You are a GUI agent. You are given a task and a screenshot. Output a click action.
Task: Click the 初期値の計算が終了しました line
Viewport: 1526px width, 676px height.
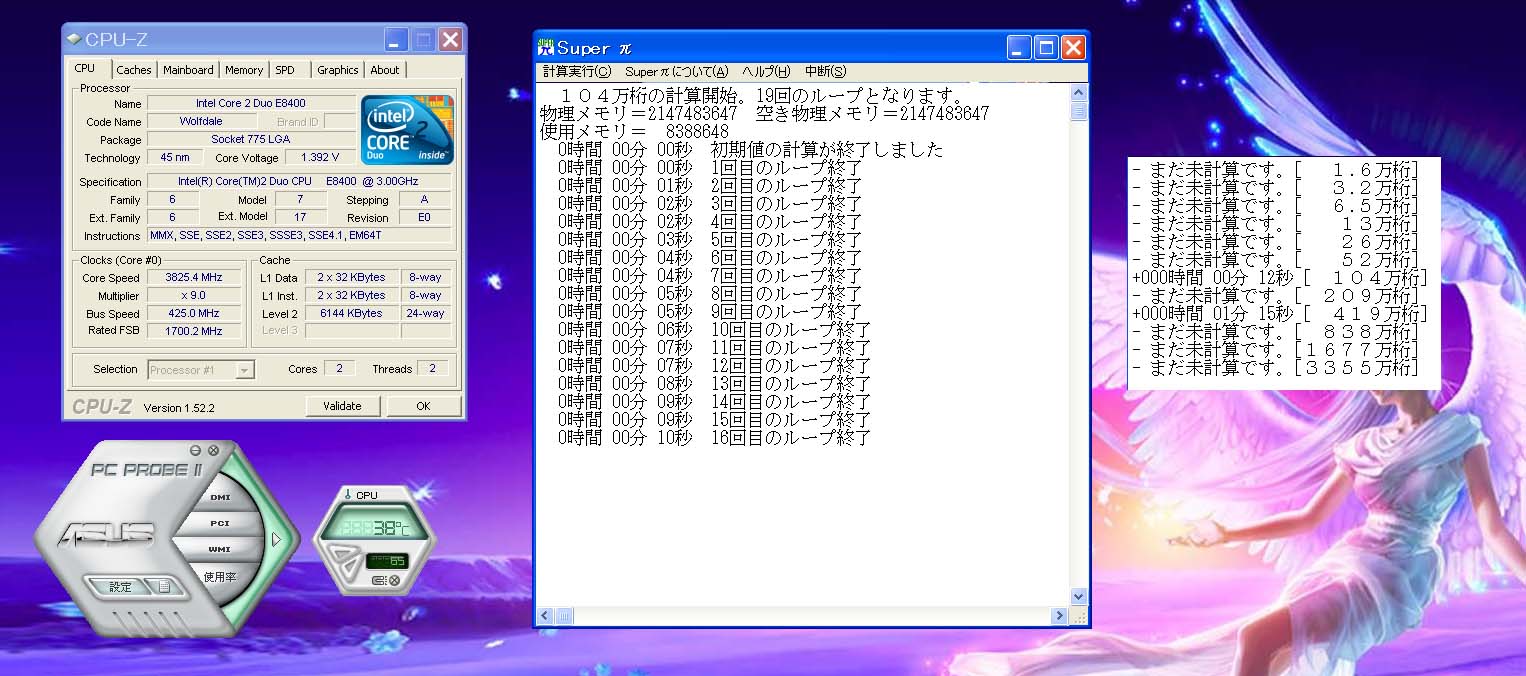tap(751, 150)
